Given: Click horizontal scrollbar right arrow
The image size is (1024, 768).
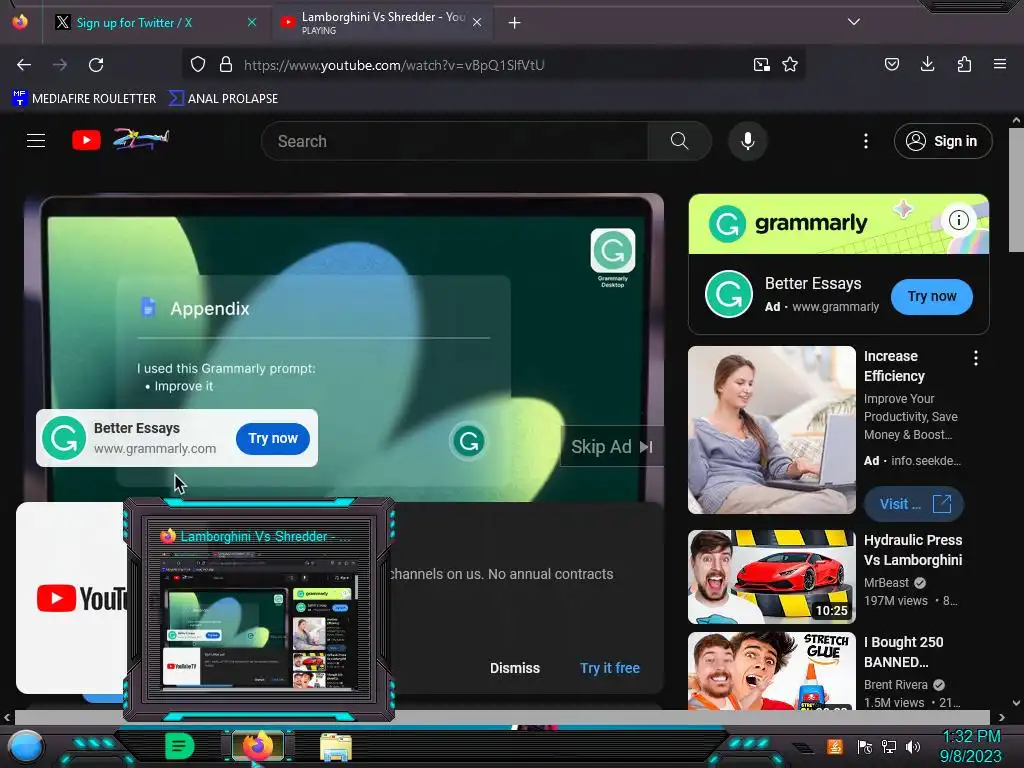Looking at the screenshot, I should [x=1001, y=717].
